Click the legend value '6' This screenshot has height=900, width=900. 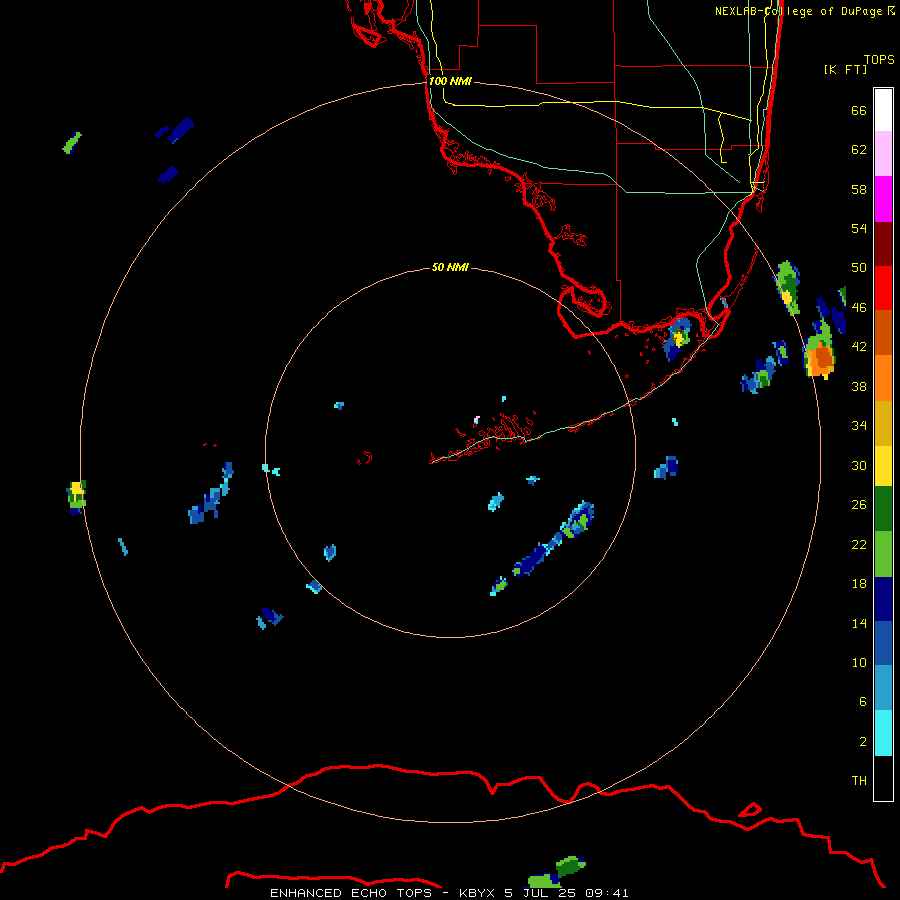(862, 701)
